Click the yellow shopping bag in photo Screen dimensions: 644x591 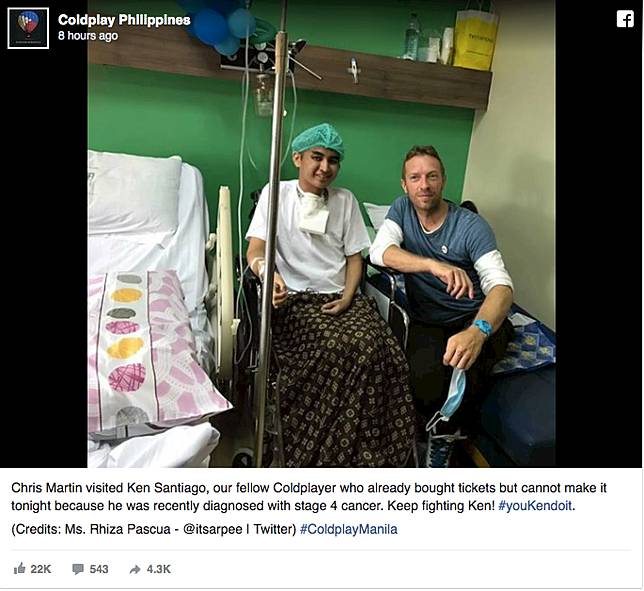[475, 39]
